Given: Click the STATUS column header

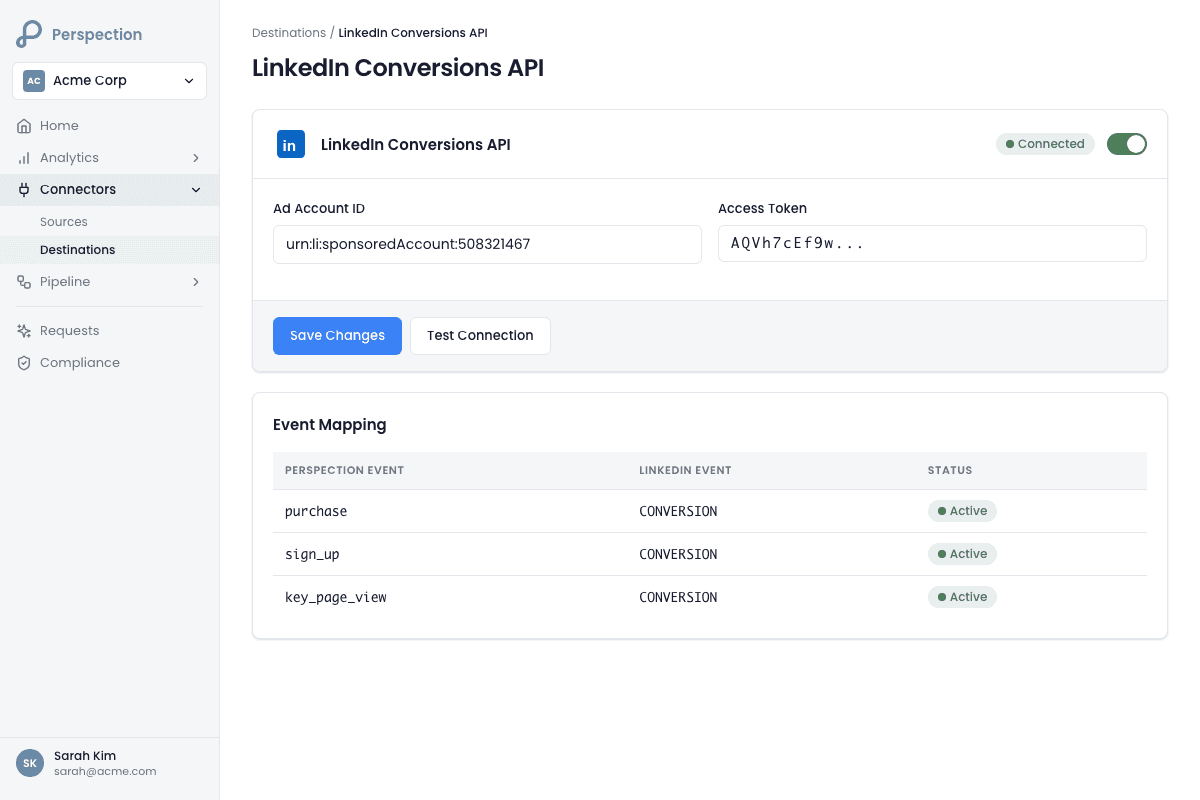Looking at the screenshot, I should coord(950,470).
